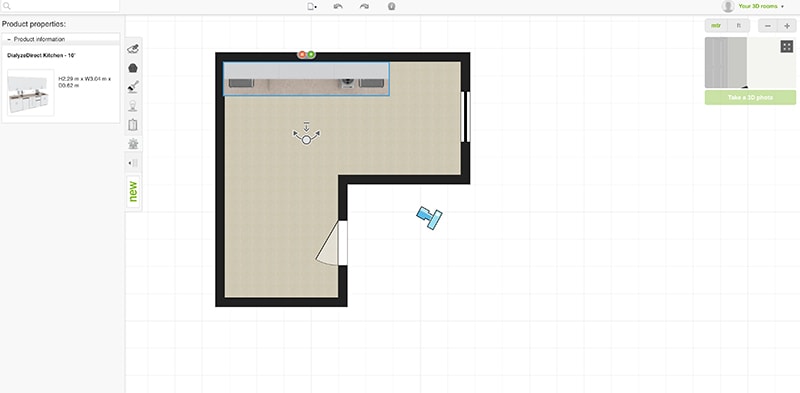Select the room shape tool
The image size is (800, 393).
click(133, 68)
